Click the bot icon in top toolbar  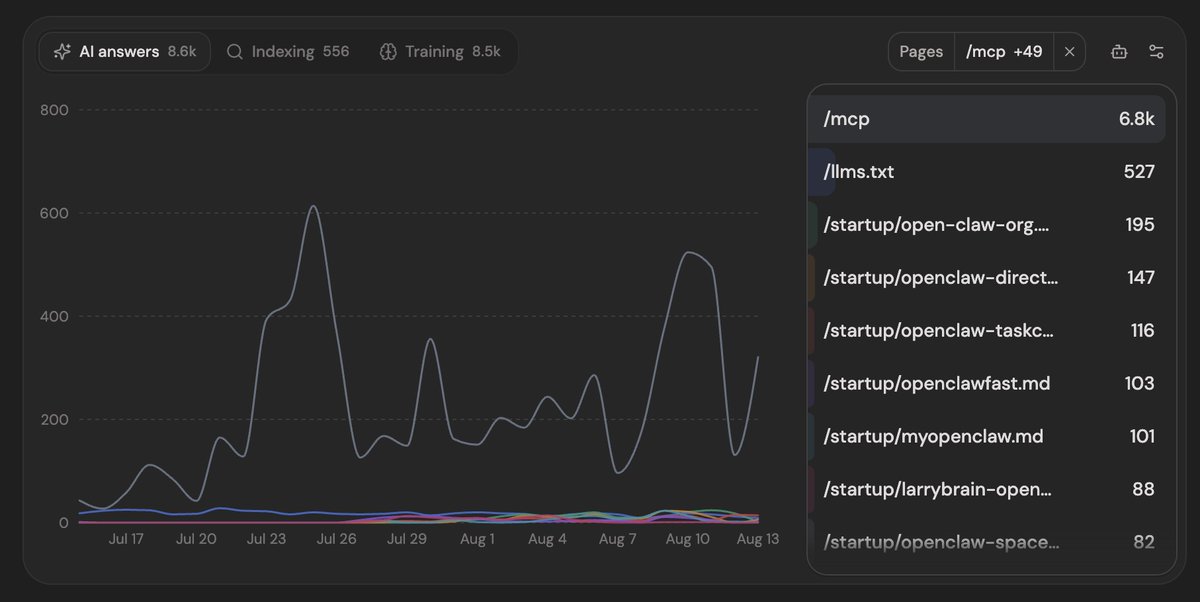pyautogui.click(x=1119, y=52)
